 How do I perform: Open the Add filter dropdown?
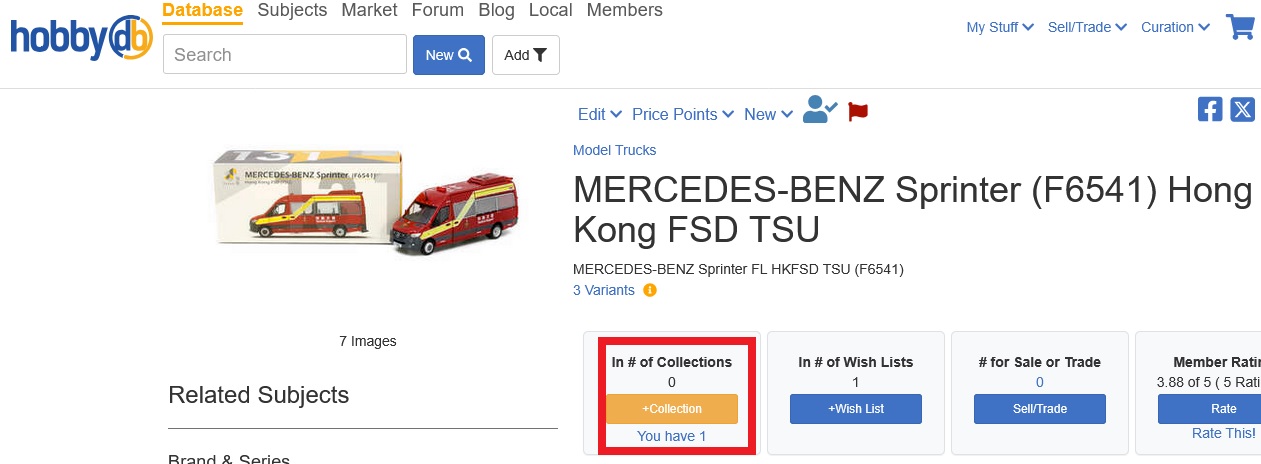[525, 55]
